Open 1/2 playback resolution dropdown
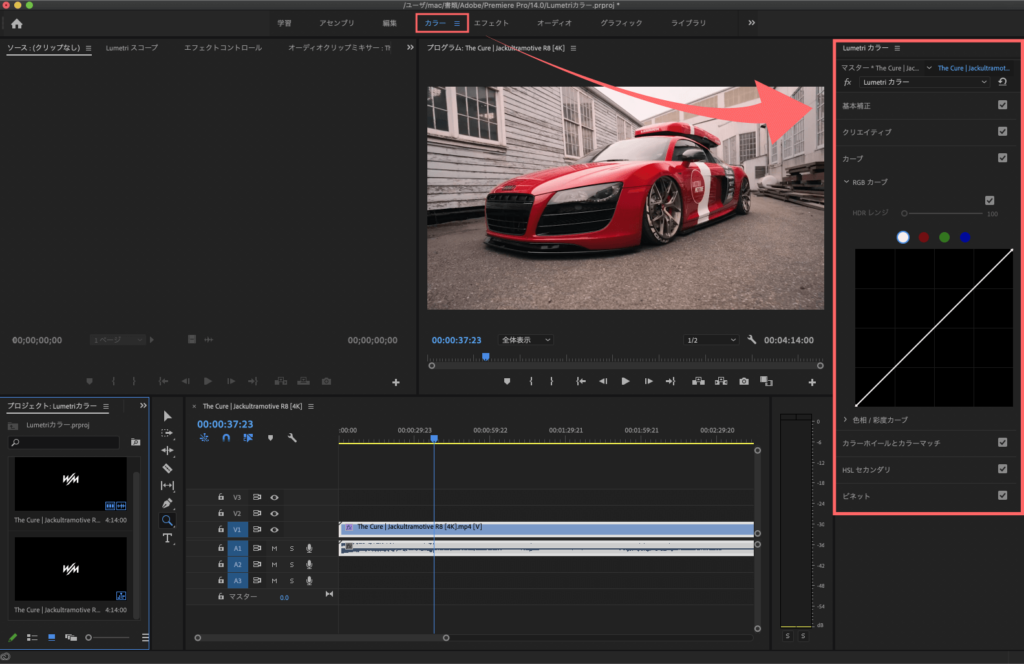The image size is (1024, 664). click(x=711, y=340)
